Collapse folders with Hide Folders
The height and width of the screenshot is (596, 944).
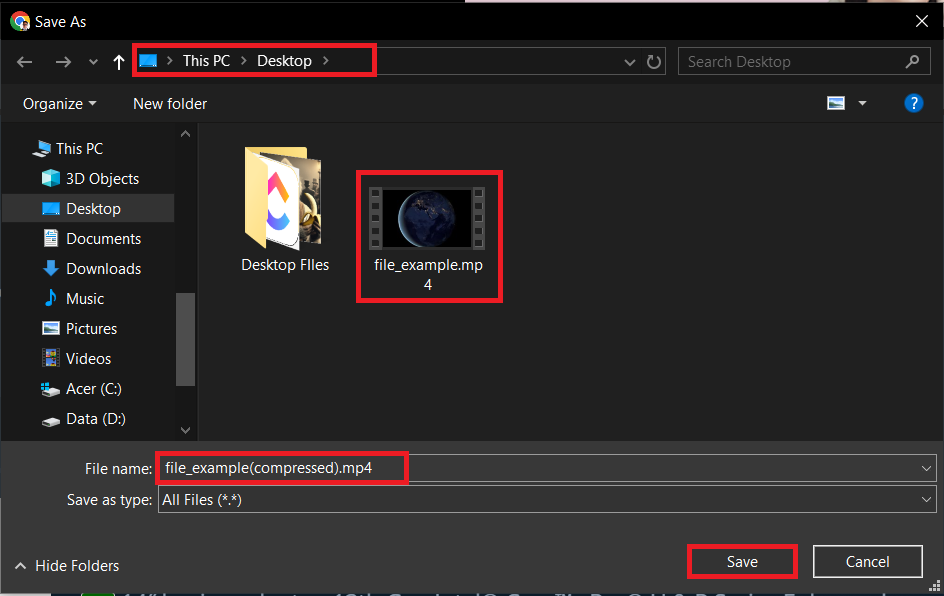66,565
